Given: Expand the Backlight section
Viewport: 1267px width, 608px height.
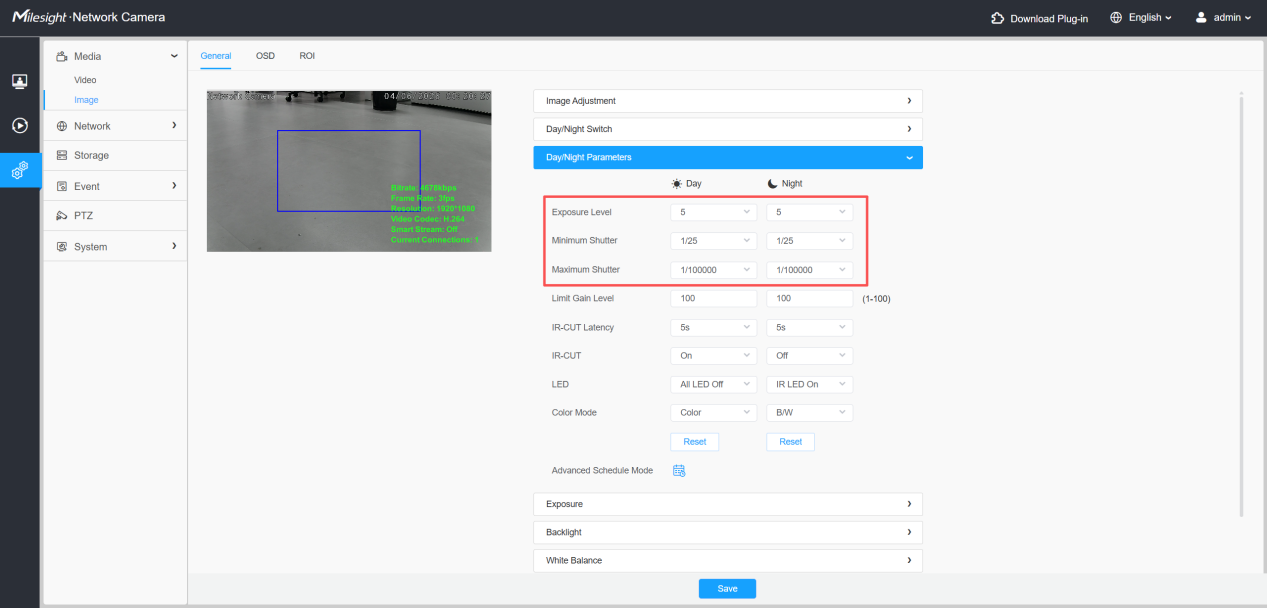Looking at the screenshot, I should coord(728,532).
